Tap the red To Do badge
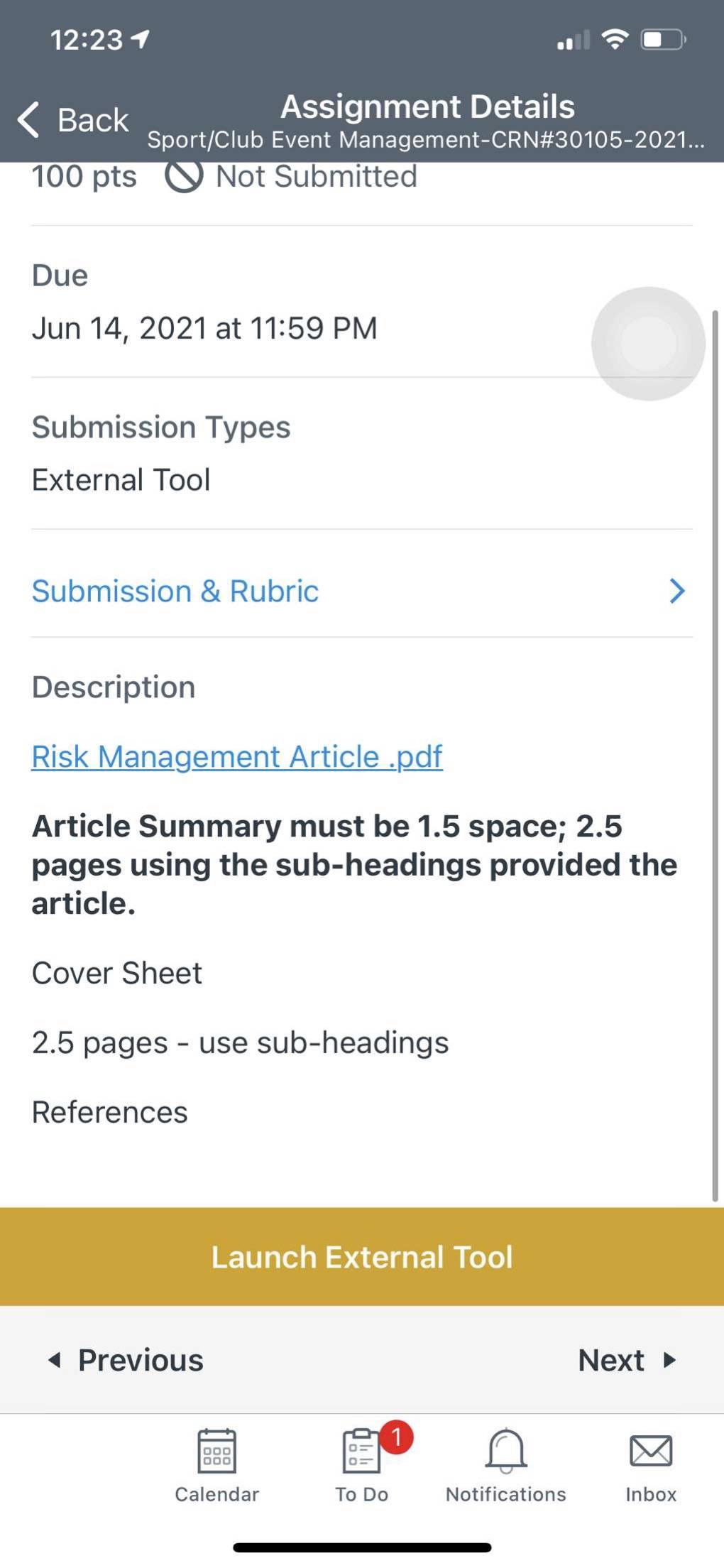 coord(397,1437)
